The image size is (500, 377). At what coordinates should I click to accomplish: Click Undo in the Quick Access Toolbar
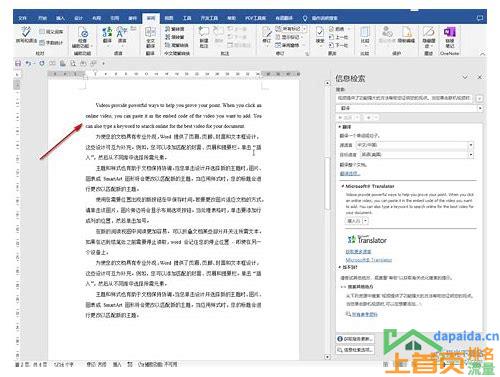click(x=28, y=63)
